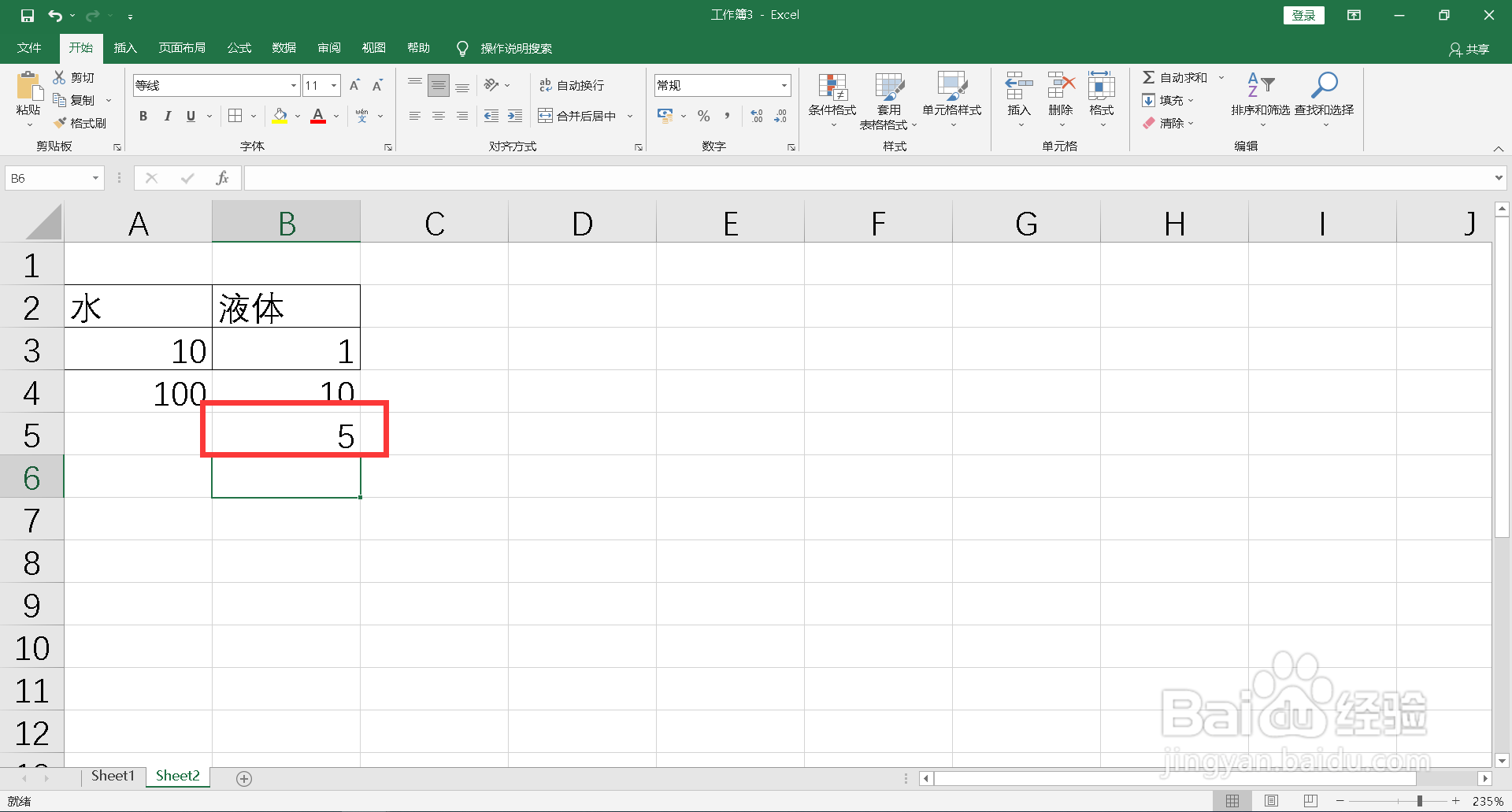The image size is (1512, 812).
Task: Click Wrap Text (自动换行)
Action: (572, 85)
